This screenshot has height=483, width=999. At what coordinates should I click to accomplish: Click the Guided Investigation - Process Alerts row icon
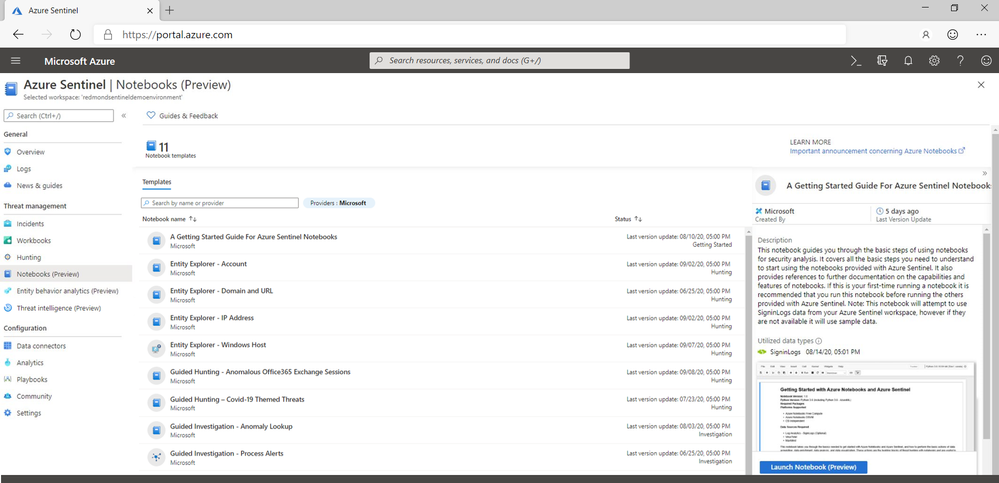coord(156,457)
